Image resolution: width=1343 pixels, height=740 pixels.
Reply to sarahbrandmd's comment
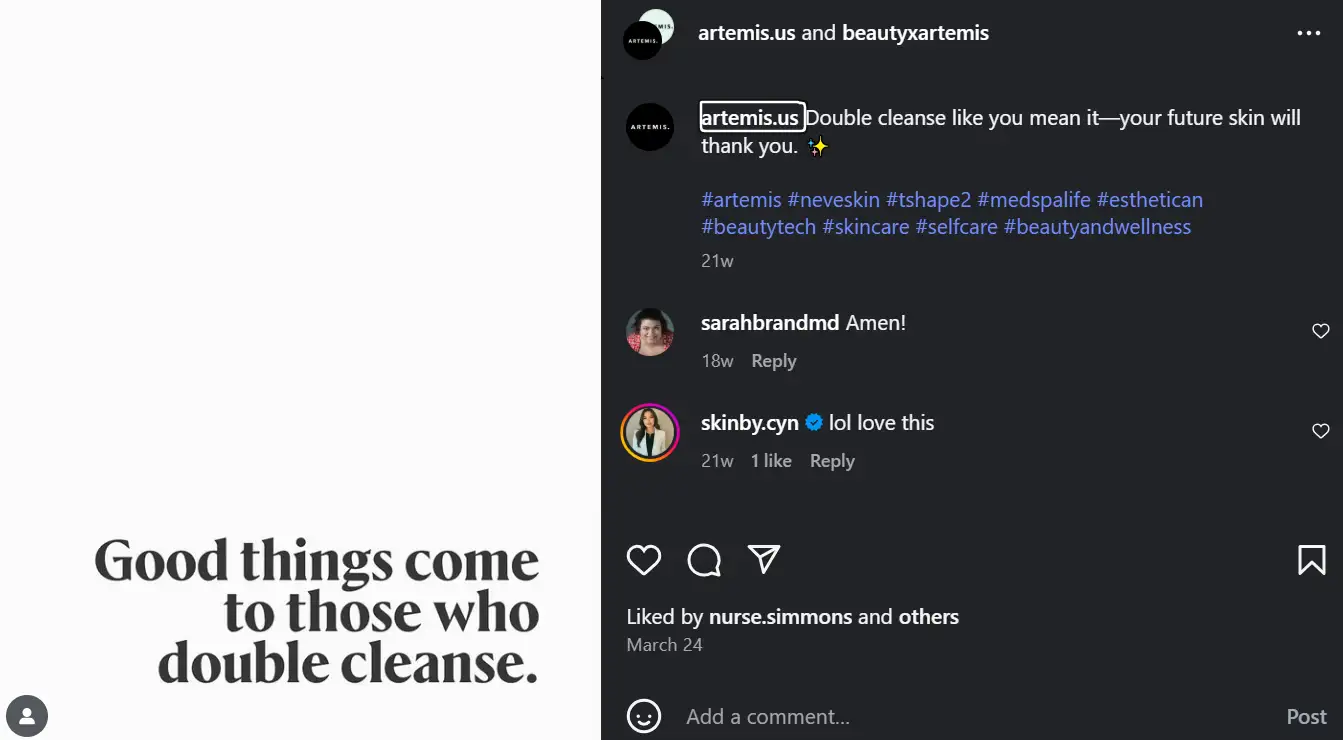pos(773,360)
